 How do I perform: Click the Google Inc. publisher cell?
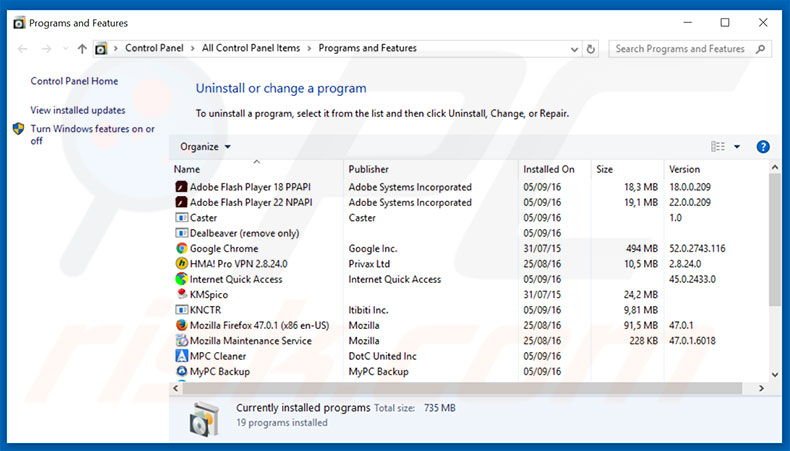coord(373,248)
